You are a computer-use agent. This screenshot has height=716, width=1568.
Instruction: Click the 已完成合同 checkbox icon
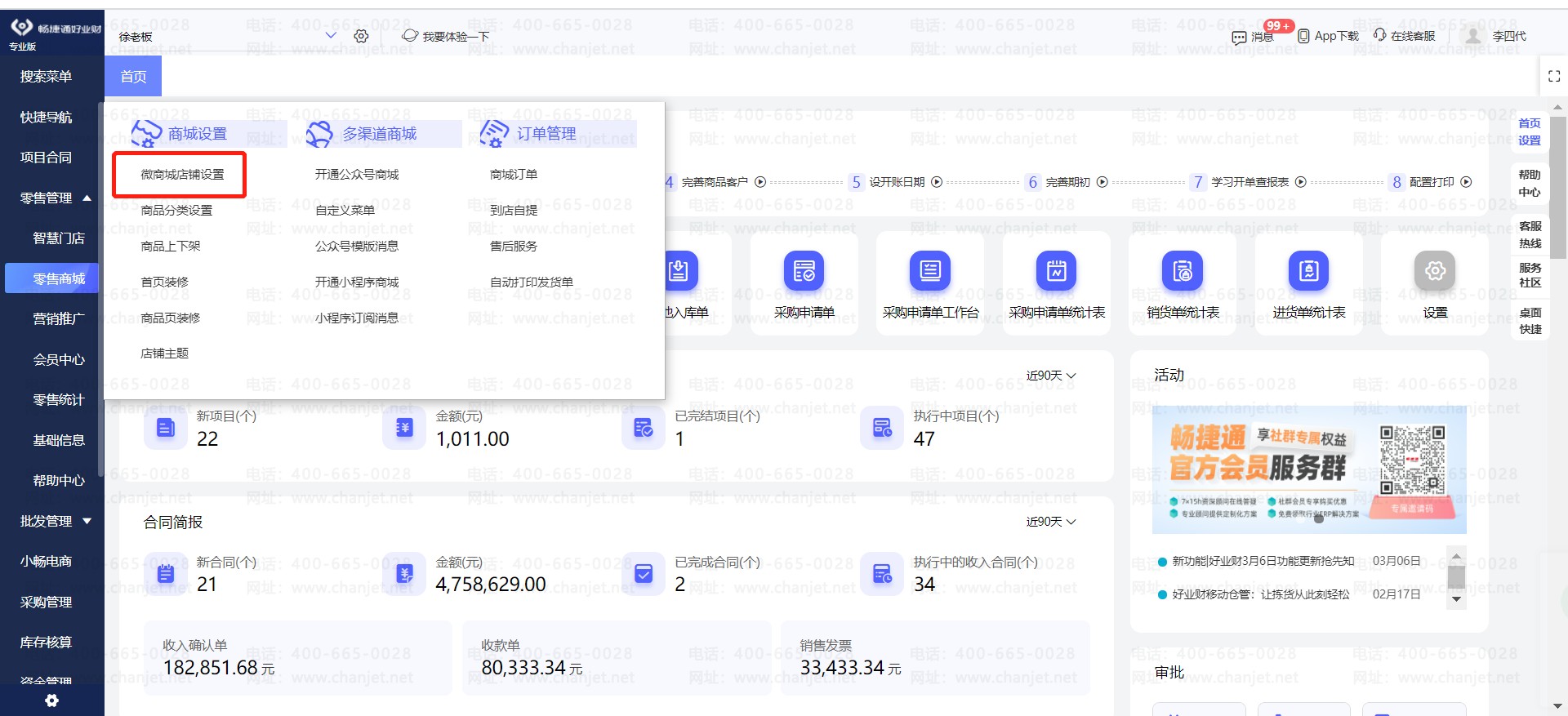[x=644, y=574]
